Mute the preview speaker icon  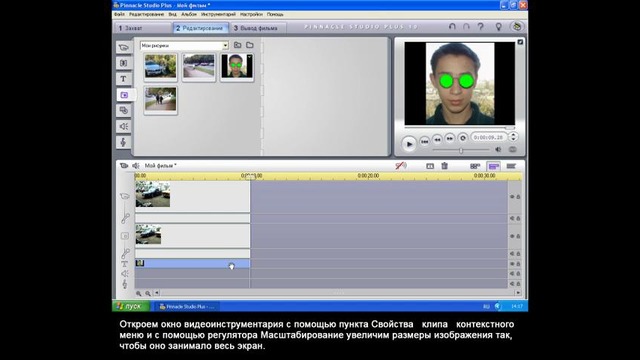(x=498, y=149)
